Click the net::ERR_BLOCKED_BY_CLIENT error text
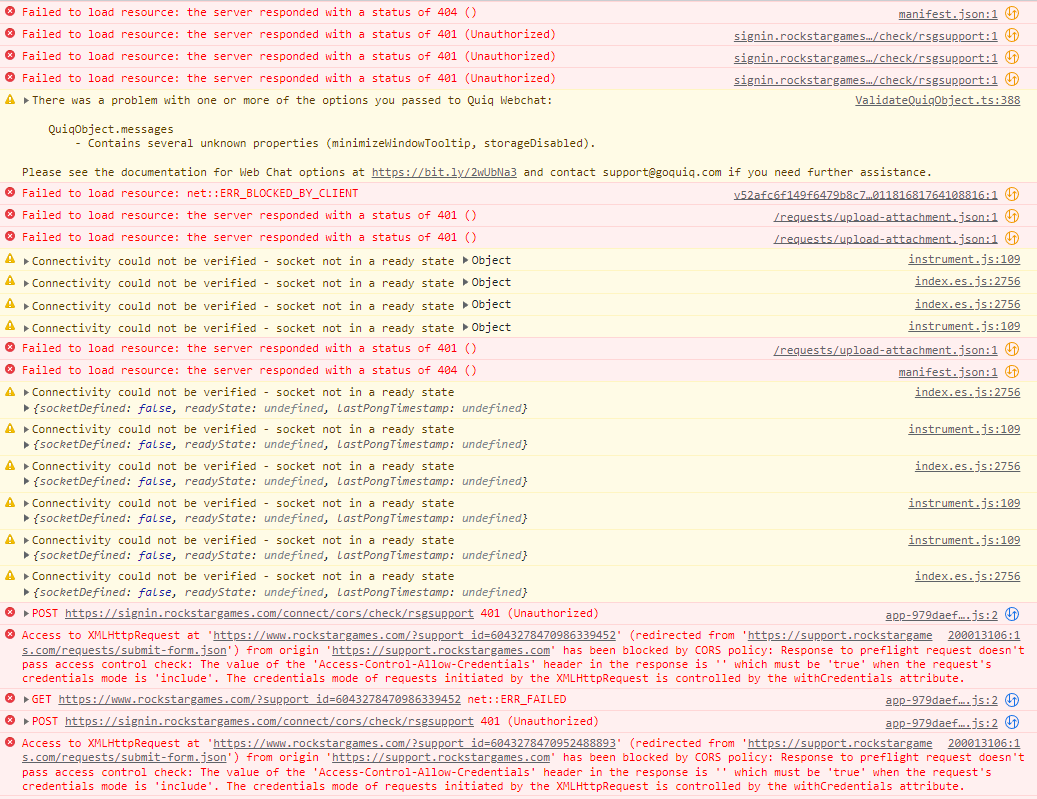Viewport: 1037px width, 799px height. [272, 193]
